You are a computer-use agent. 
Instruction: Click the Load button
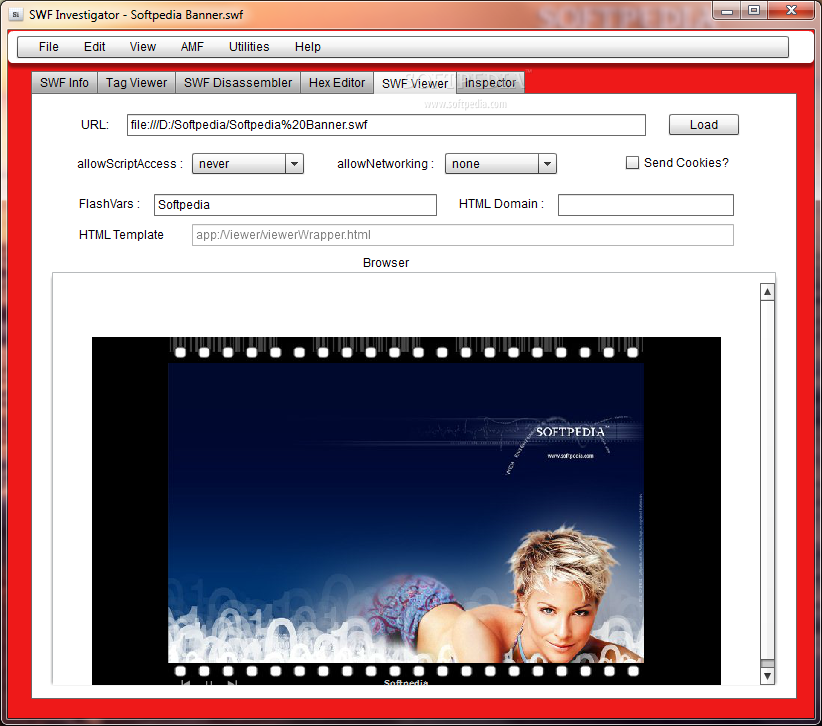(x=704, y=125)
